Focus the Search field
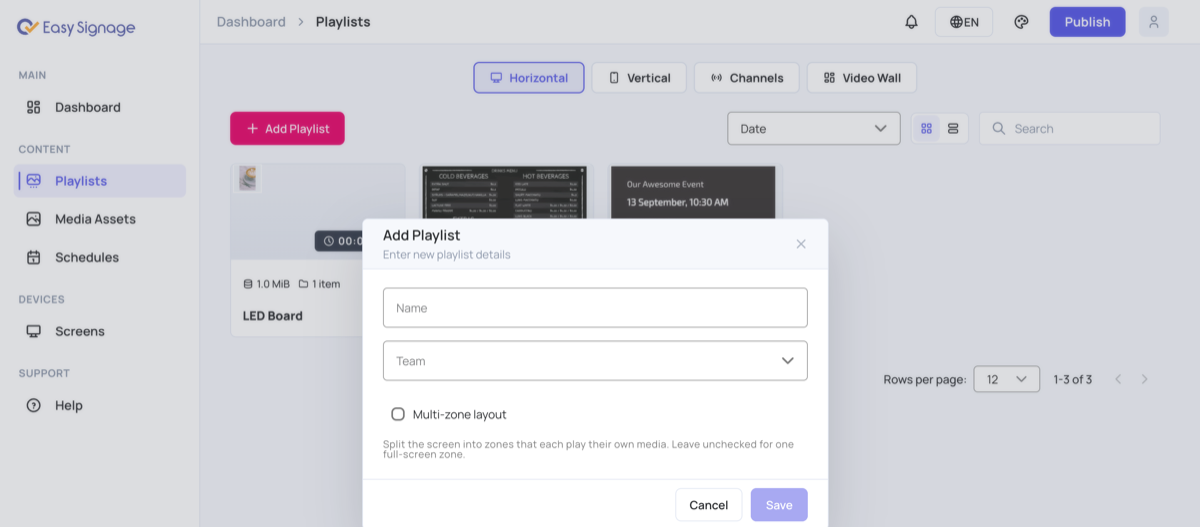 pyautogui.click(x=1069, y=128)
